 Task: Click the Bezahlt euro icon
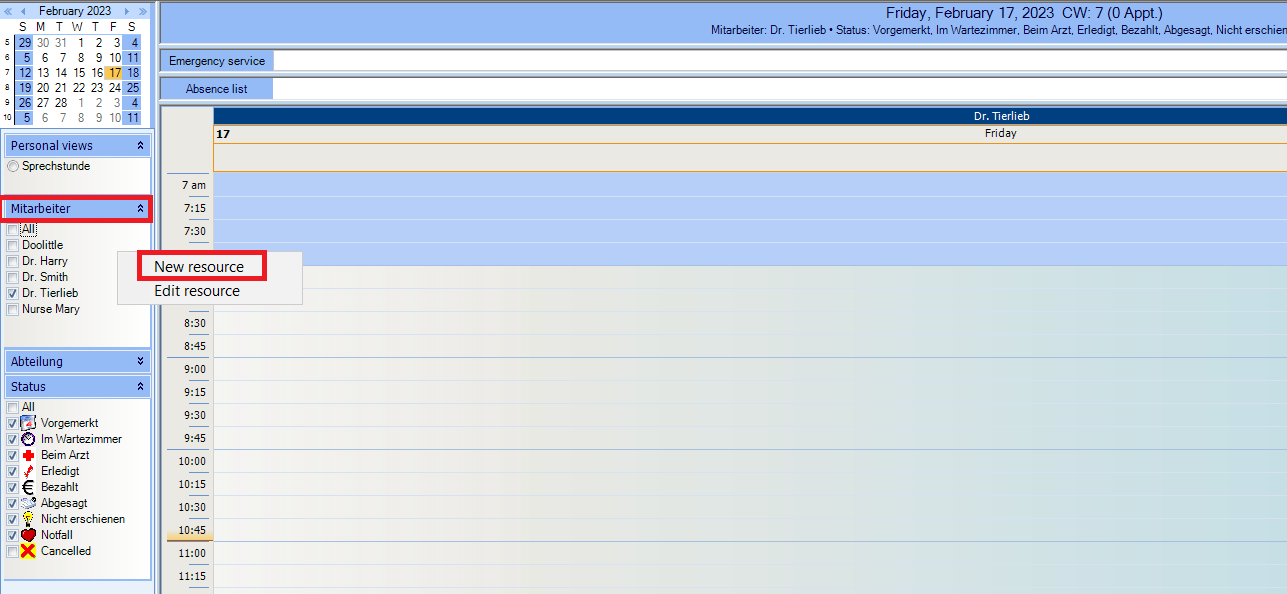tap(28, 487)
